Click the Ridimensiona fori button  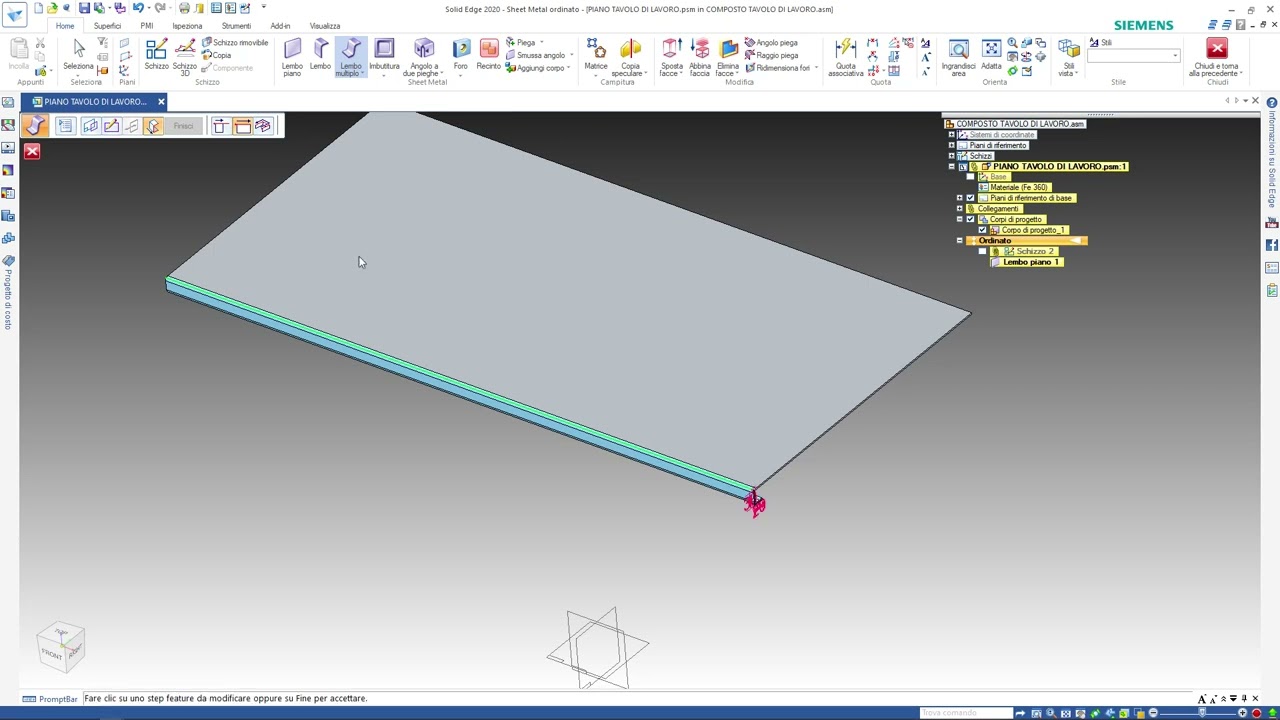[x=777, y=68]
